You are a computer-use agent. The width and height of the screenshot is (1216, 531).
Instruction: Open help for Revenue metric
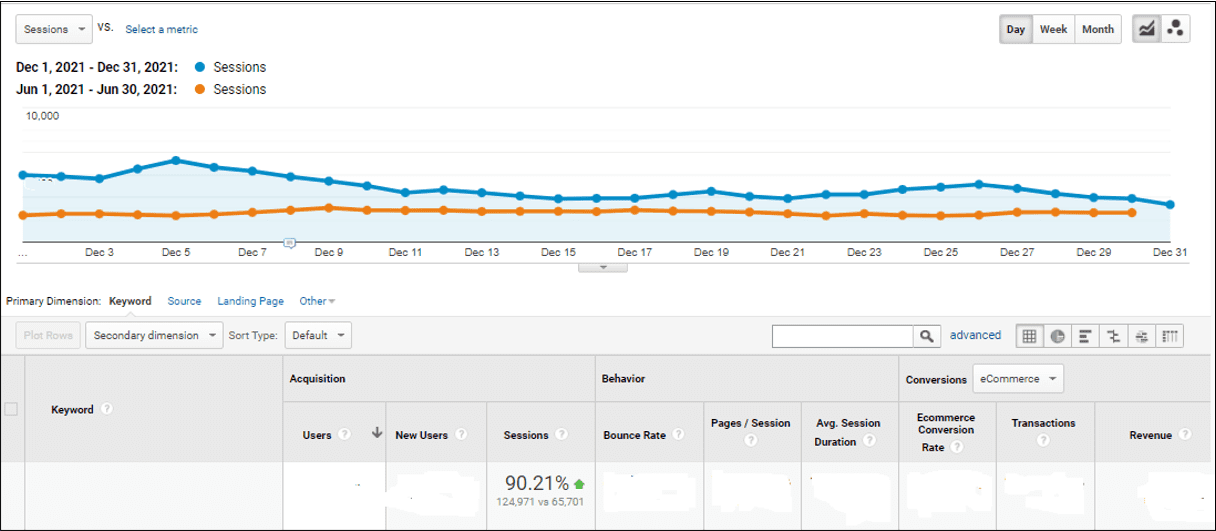point(1185,435)
